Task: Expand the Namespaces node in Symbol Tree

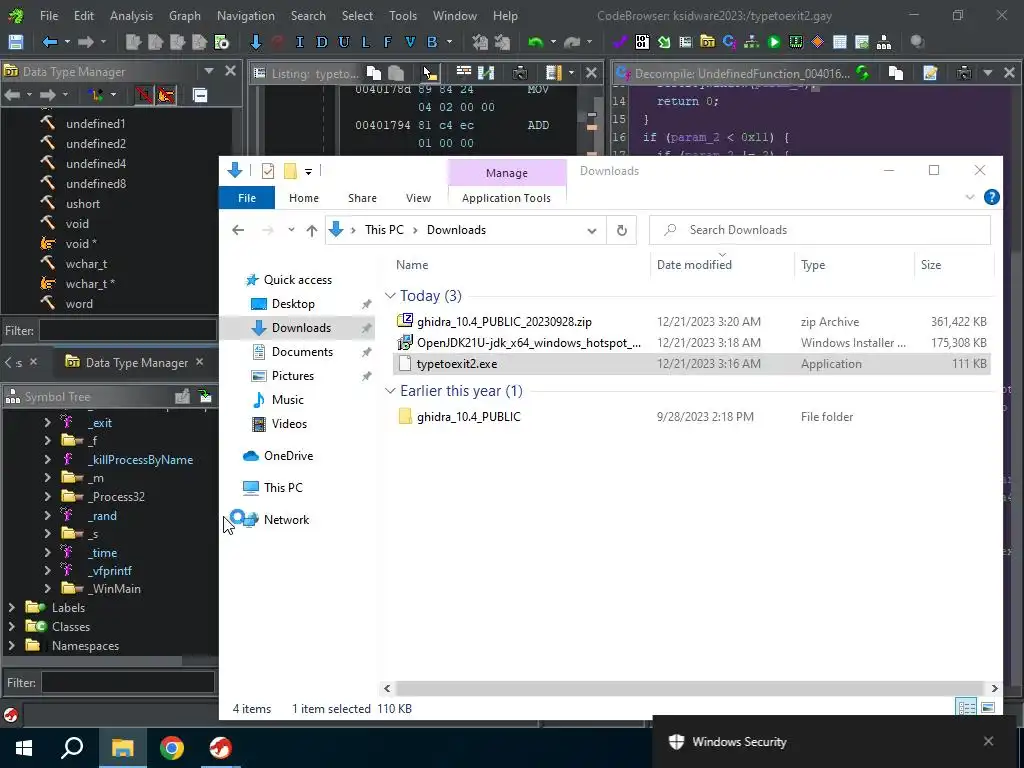Action: [x=12, y=645]
